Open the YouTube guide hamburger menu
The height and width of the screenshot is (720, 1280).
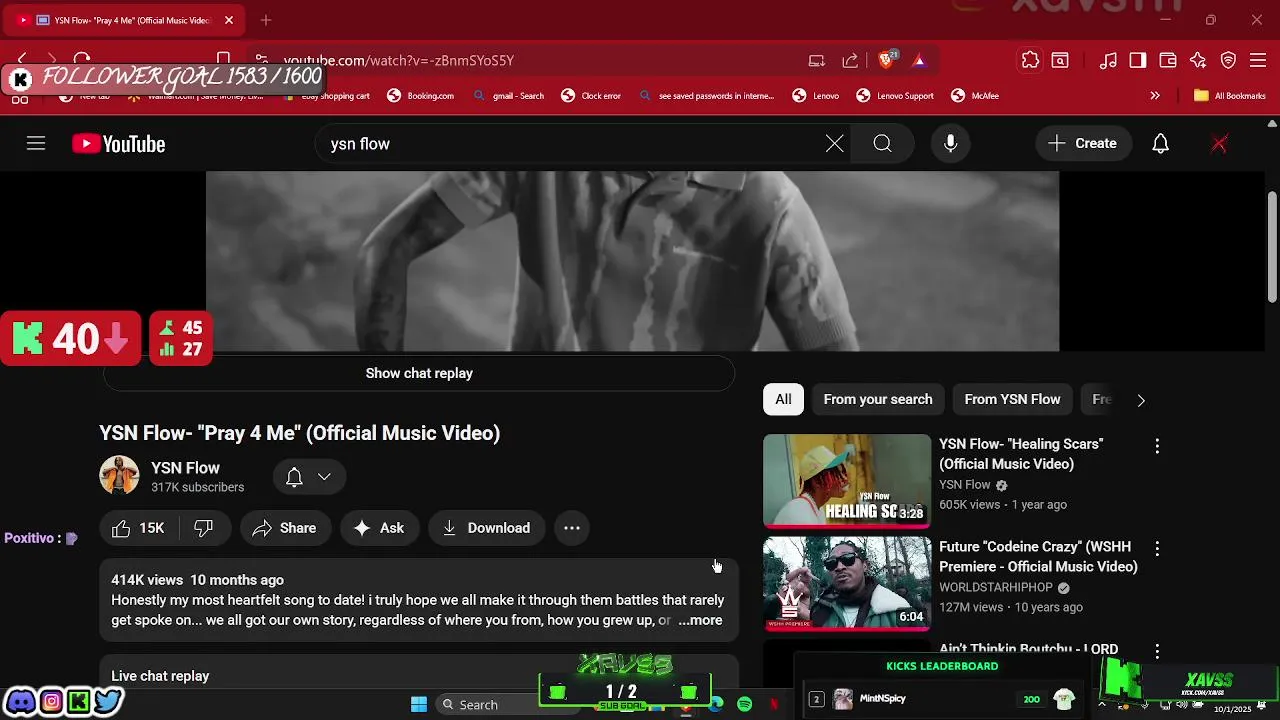36,144
